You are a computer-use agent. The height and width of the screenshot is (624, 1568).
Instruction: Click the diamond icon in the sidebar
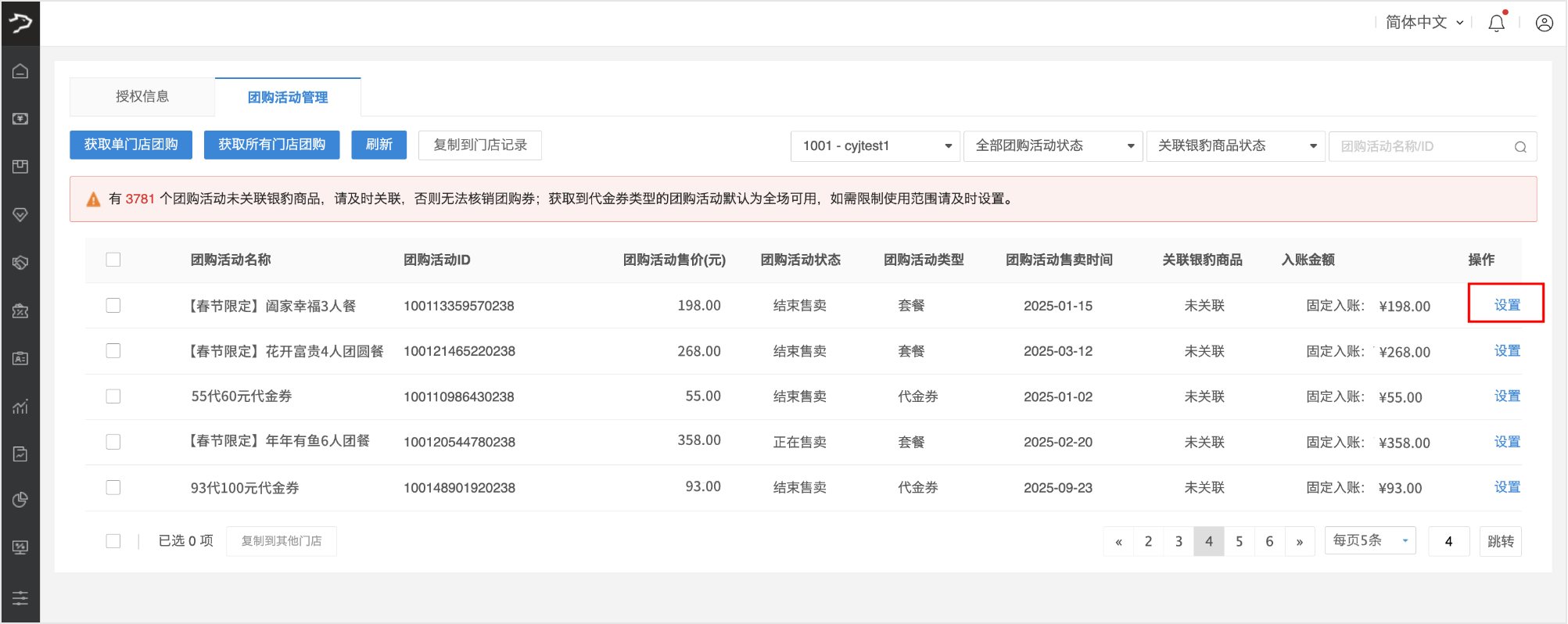tap(20, 214)
